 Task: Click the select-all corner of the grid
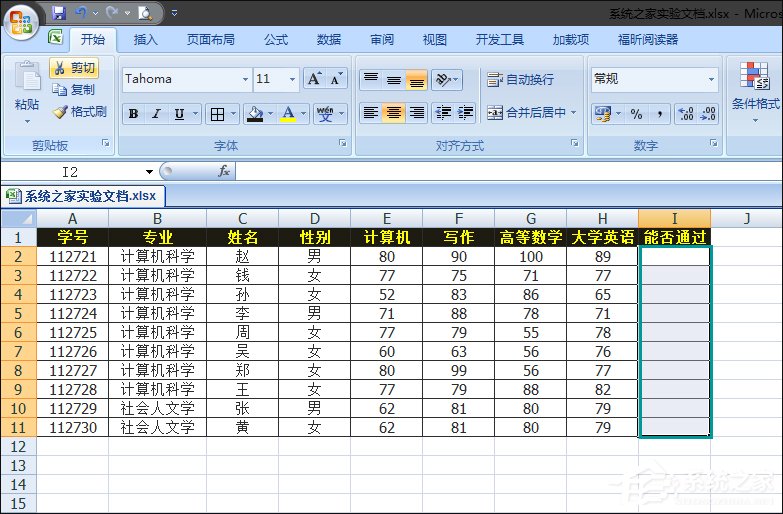click(x=18, y=219)
